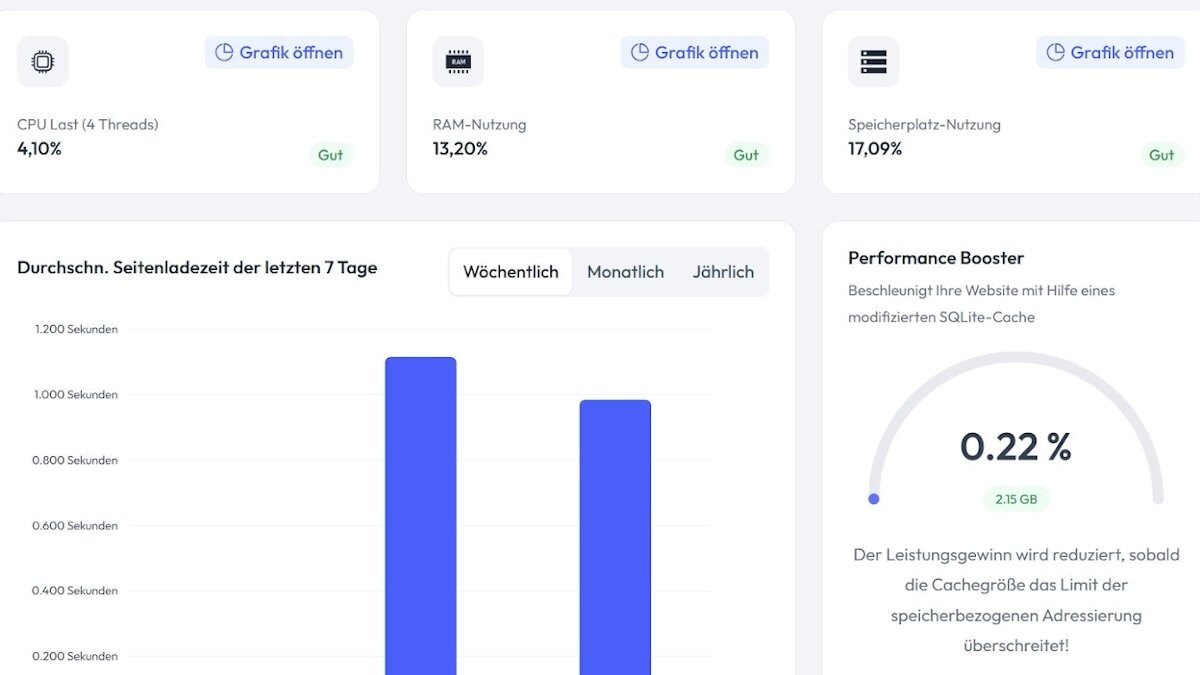Viewport: 1200px width, 675px height.
Task: Click the pie chart icon in CPU card
Action: coord(224,53)
